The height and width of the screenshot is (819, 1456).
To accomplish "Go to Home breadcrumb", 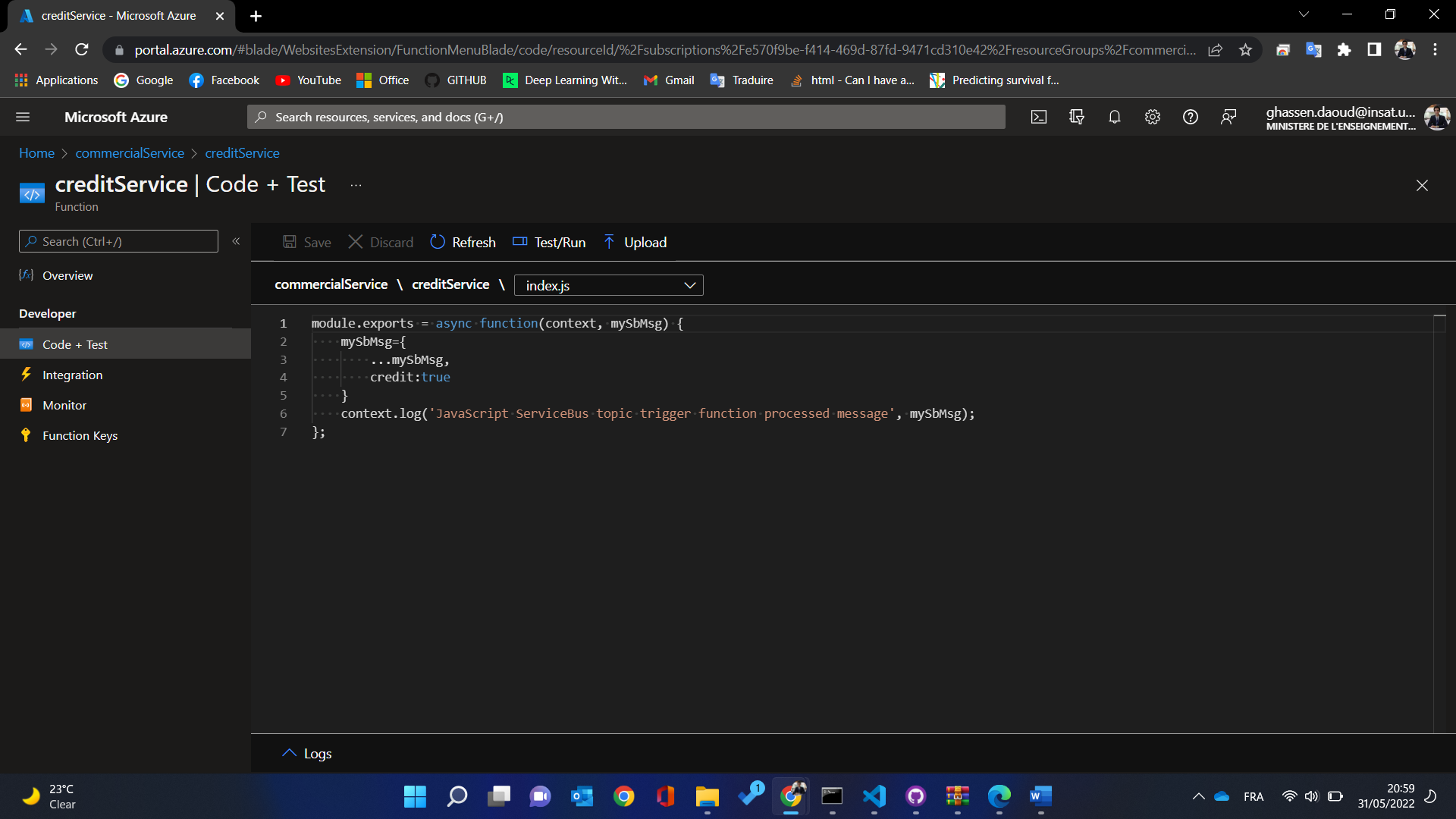I will (x=36, y=152).
